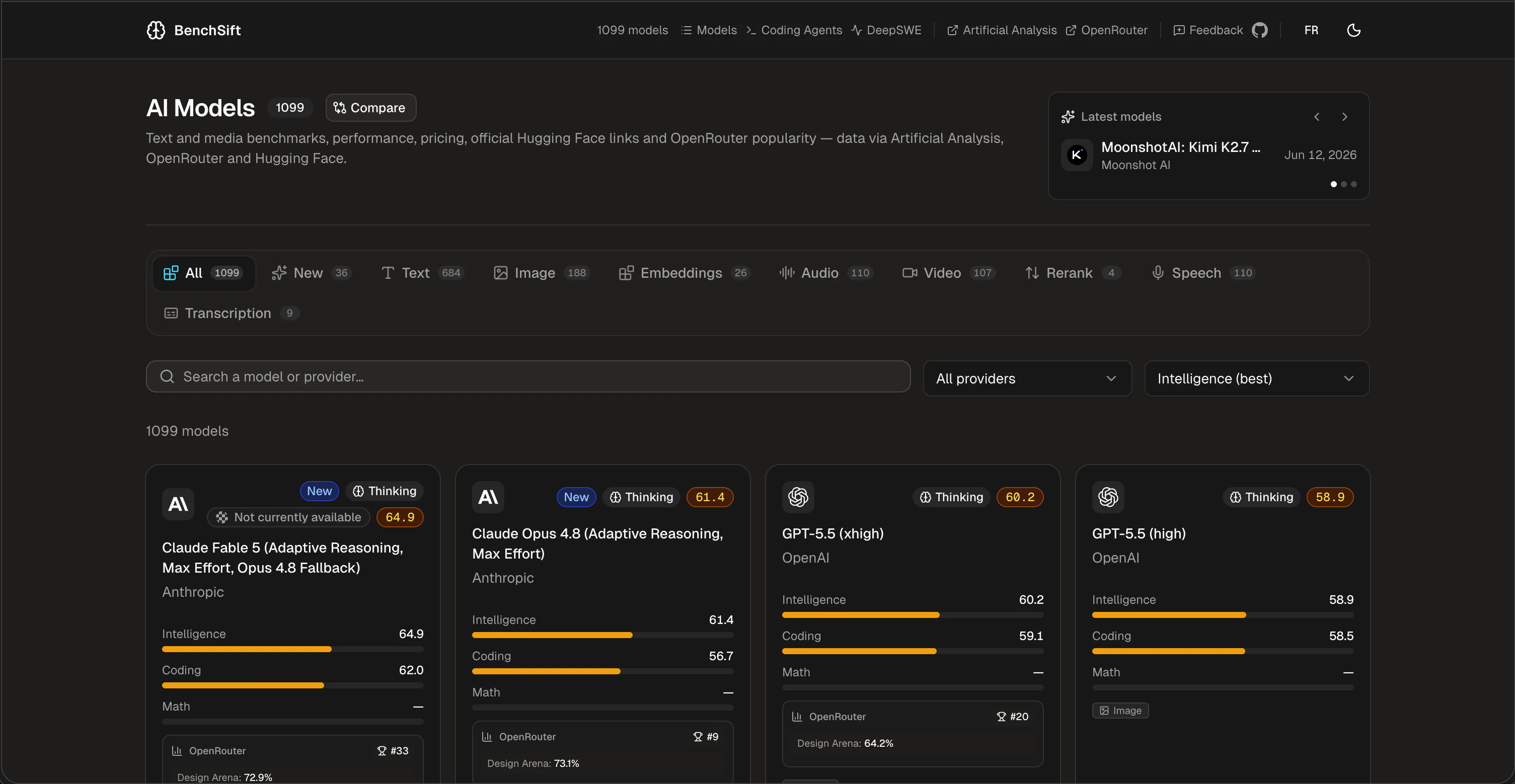This screenshot has width=1515, height=784.
Task: Switch to the New models tab
Action: 312,273
